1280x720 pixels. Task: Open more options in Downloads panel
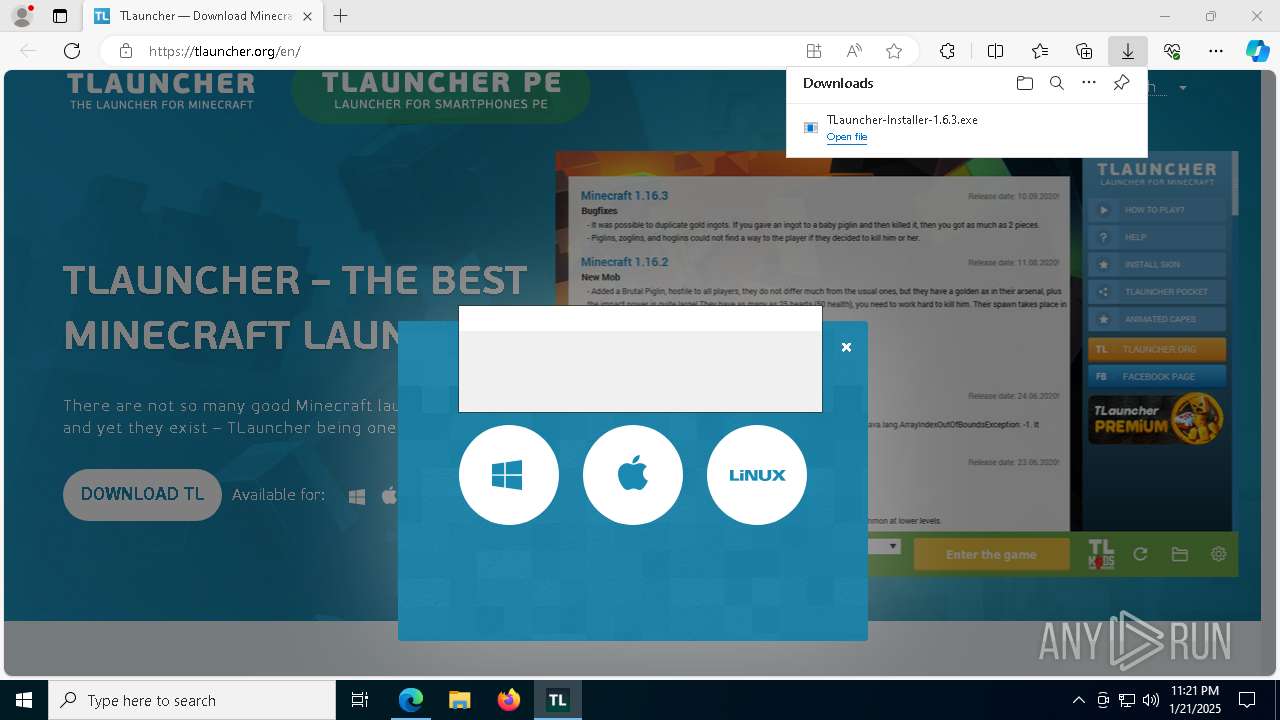coord(1089,83)
